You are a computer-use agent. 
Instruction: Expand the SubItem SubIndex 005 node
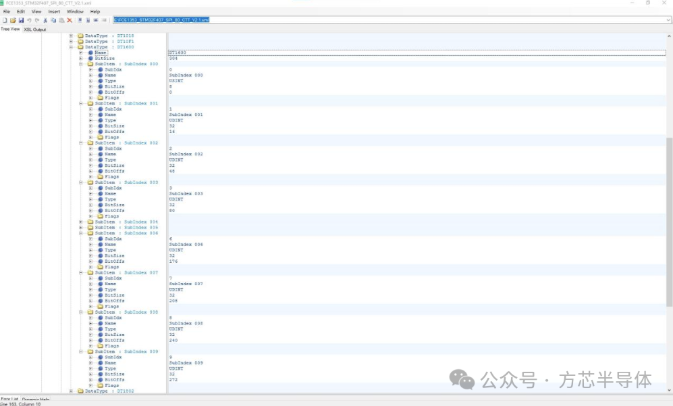pyautogui.click(x=81, y=227)
